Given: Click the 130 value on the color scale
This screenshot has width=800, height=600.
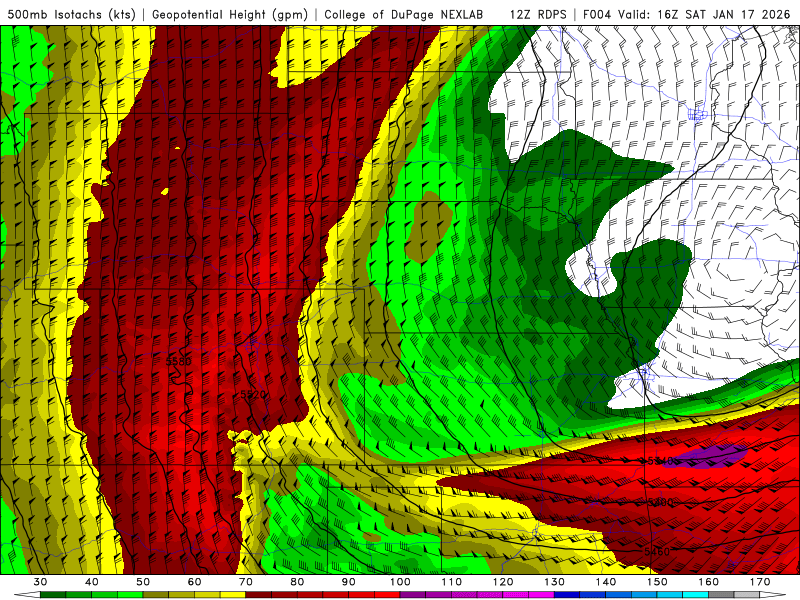Looking at the screenshot, I should pos(555,582).
